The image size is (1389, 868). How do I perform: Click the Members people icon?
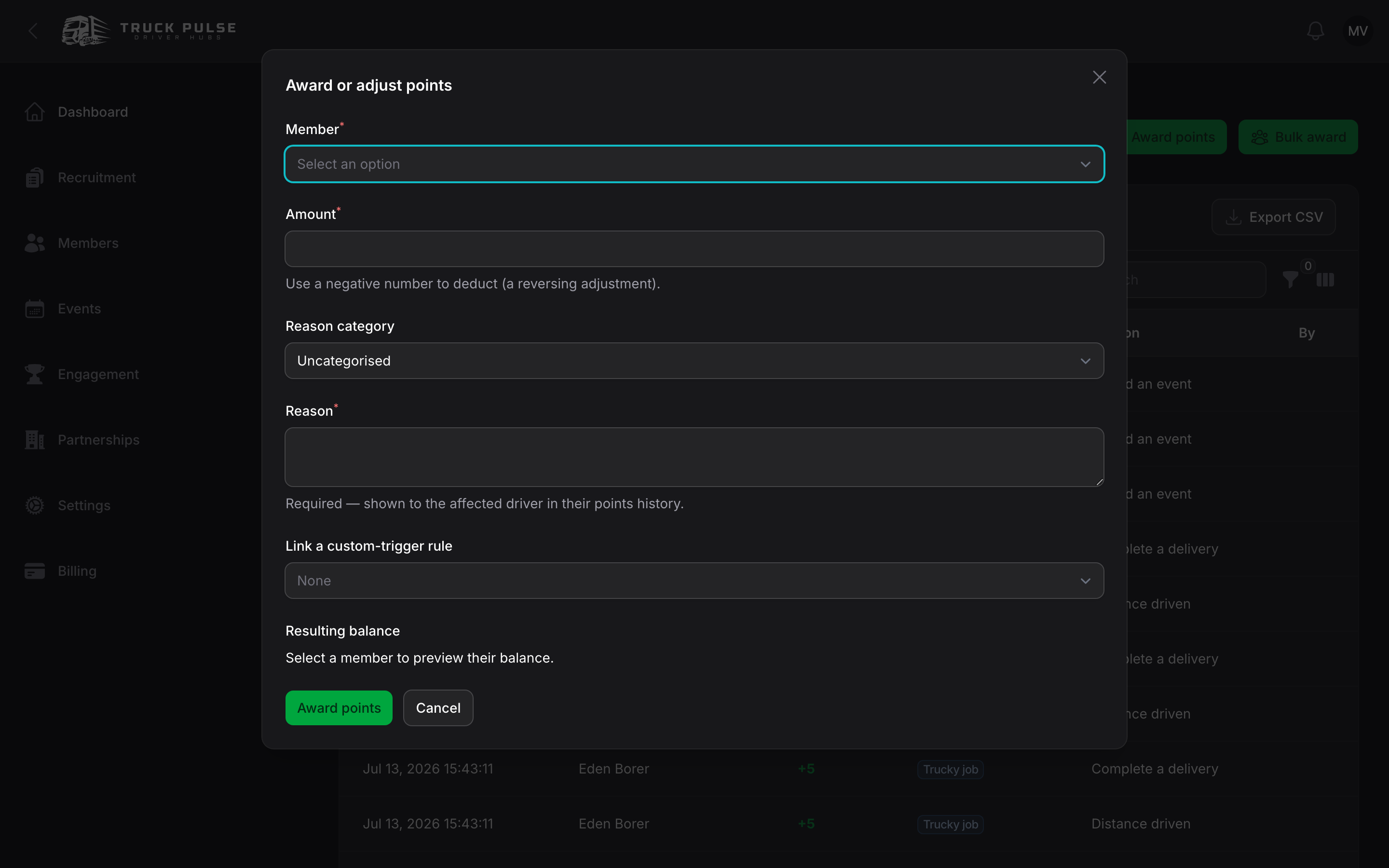(34, 244)
